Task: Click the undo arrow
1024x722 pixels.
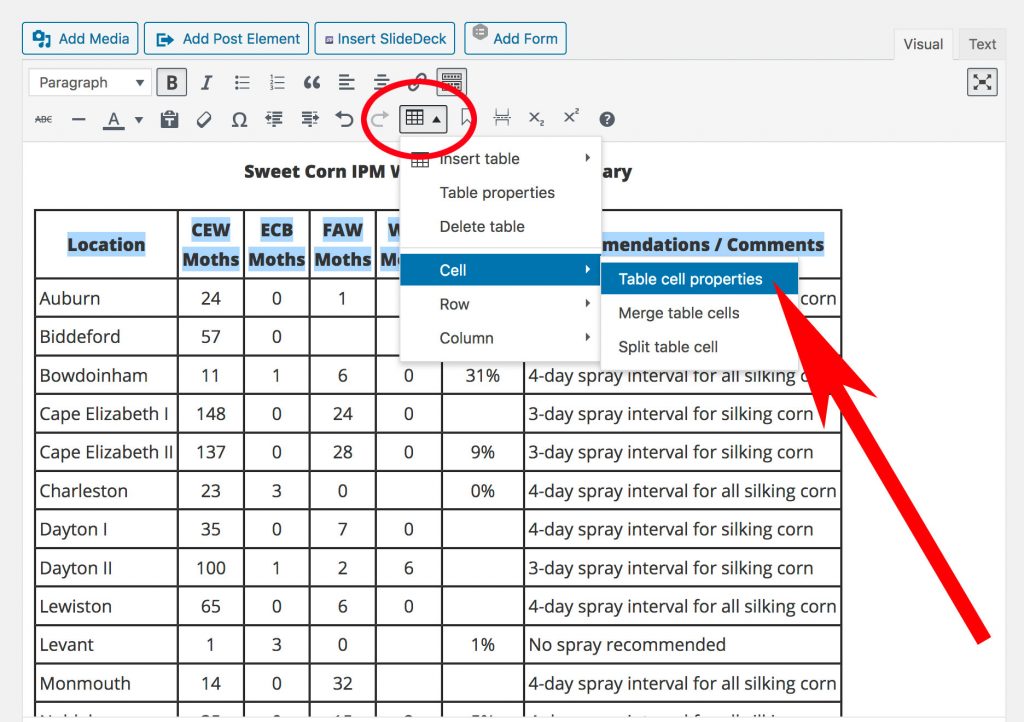Action: (x=344, y=119)
